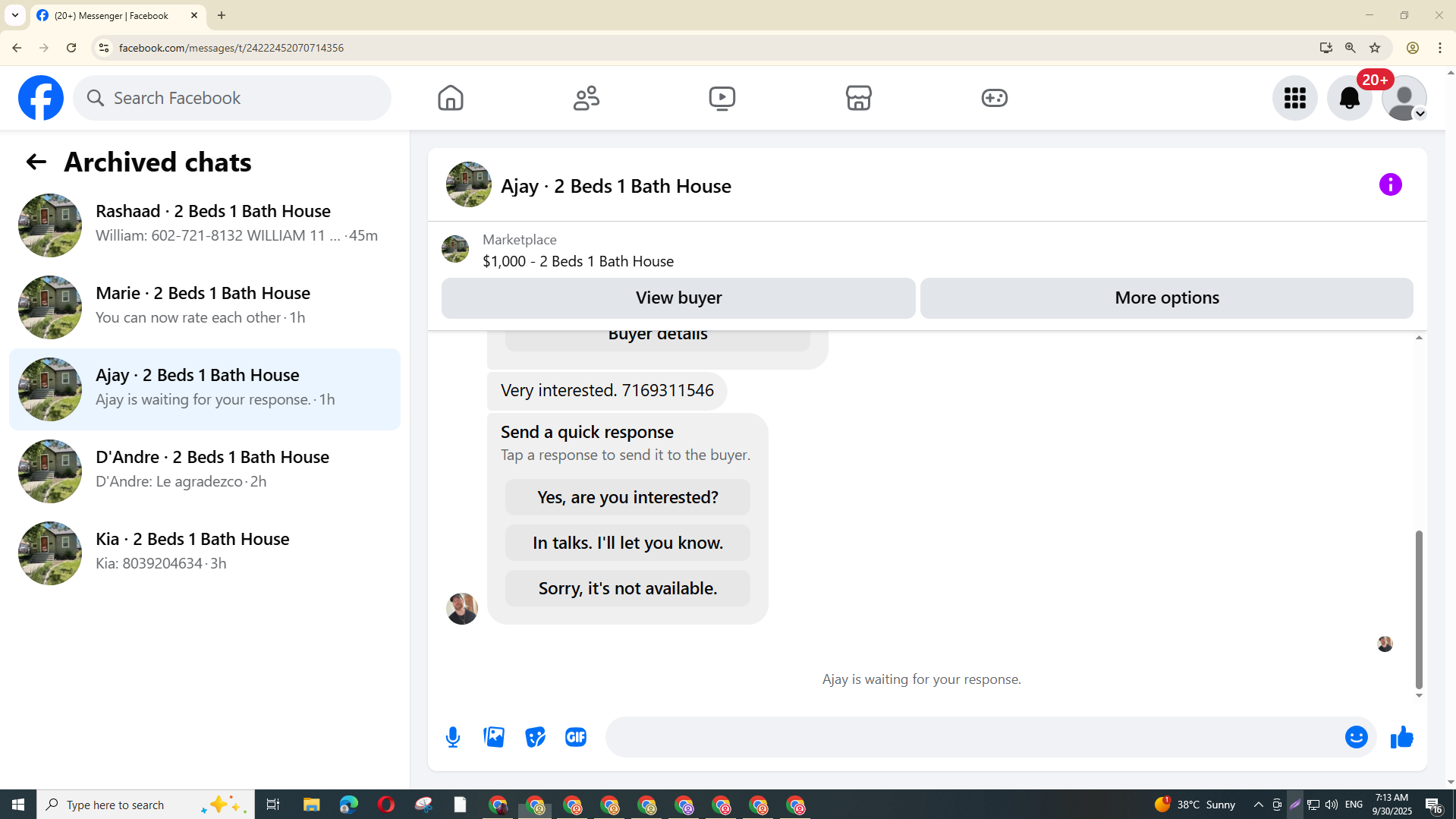Open Marie's archived chat
Screen dimensions: 1456x819
coord(205,307)
